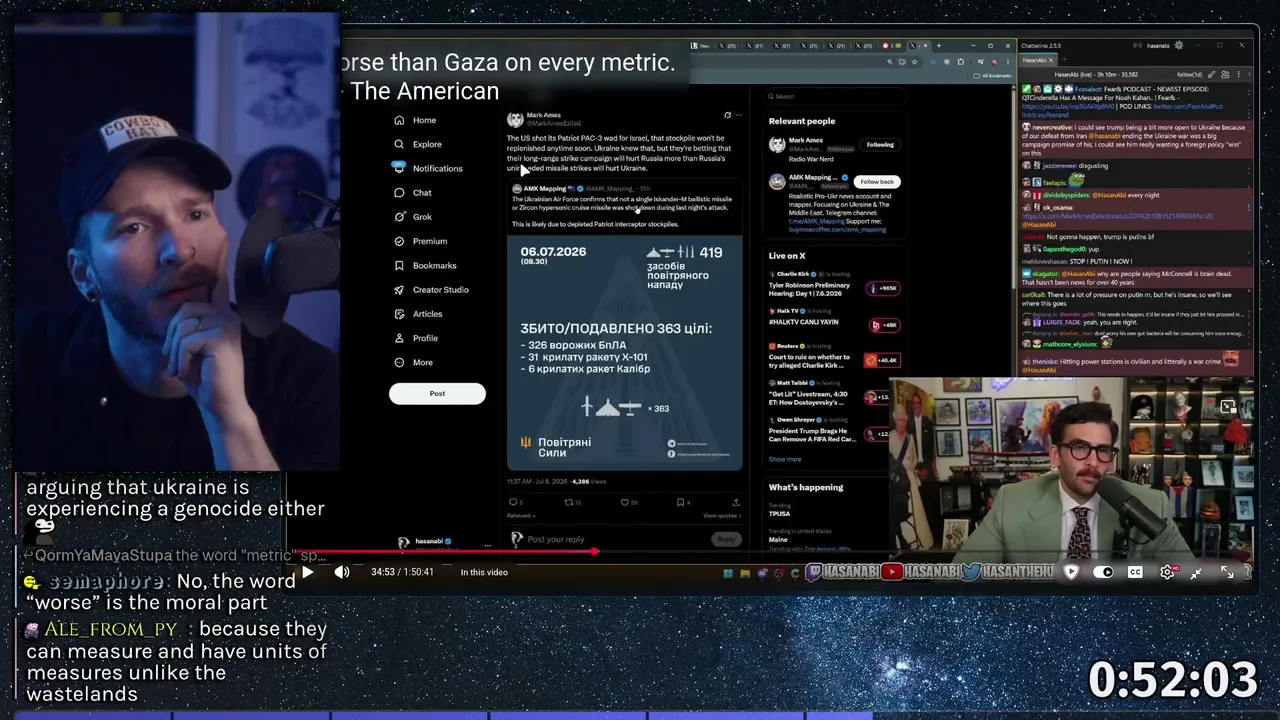Mute the video using the volume icon
Screen dimensions: 1280x720
342,572
